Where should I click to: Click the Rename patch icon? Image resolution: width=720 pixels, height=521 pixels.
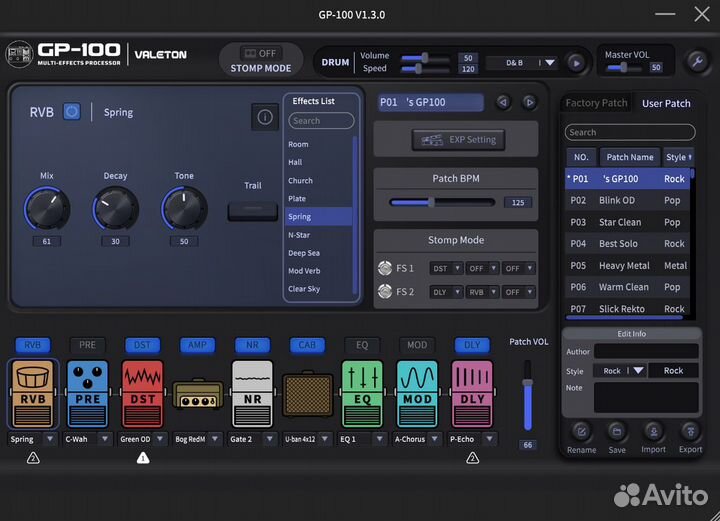[x=581, y=431]
